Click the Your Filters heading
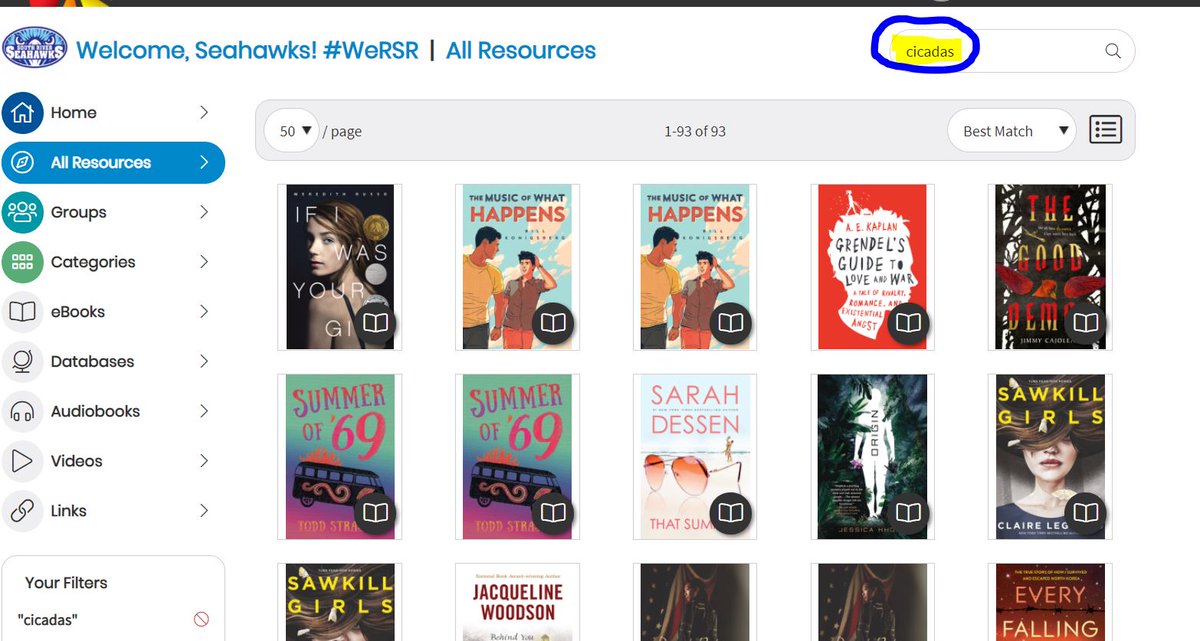The height and width of the screenshot is (641, 1200). (x=66, y=583)
